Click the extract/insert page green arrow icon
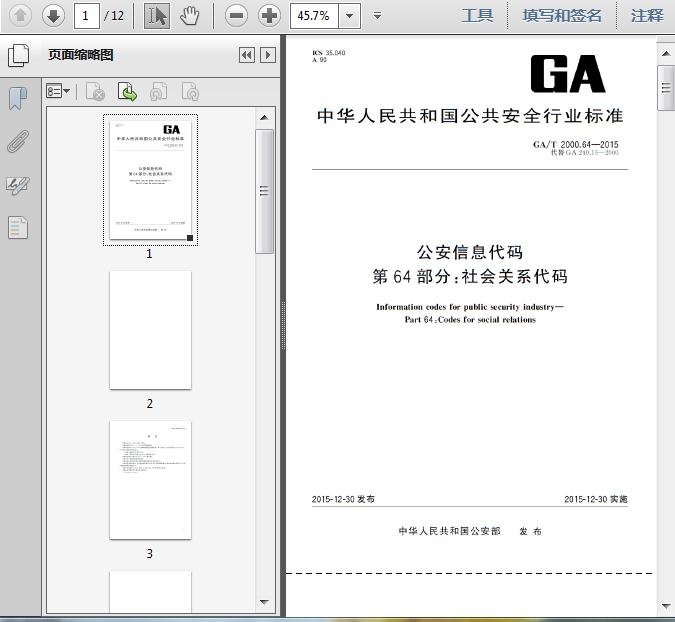The height and width of the screenshot is (622, 675). (127, 91)
